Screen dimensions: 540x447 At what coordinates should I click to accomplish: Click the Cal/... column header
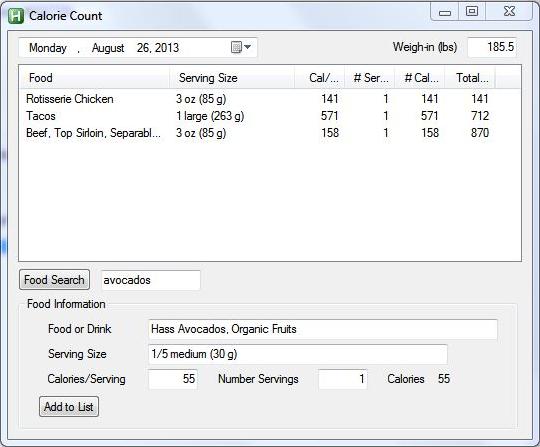click(x=320, y=78)
